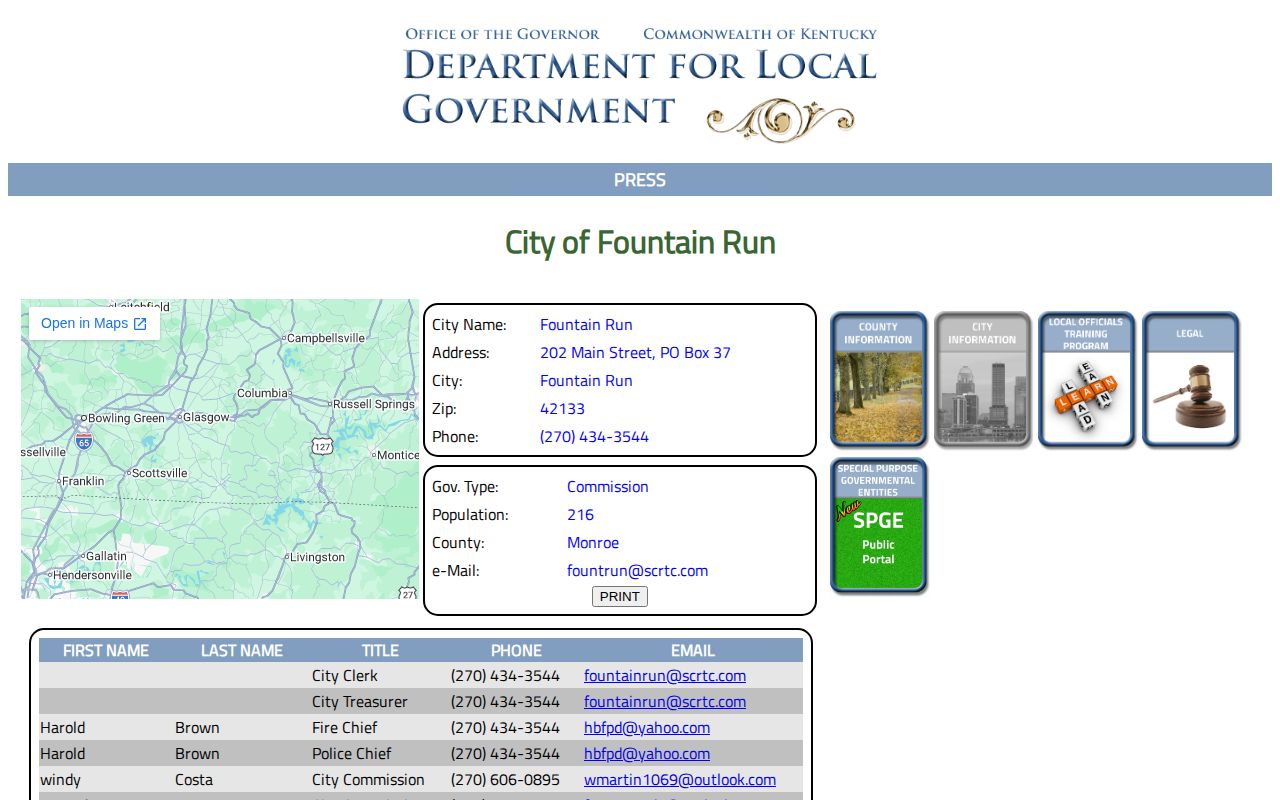
Task: Click the phone number (270) 606-0895
Action: pyautogui.click(x=505, y=780)
